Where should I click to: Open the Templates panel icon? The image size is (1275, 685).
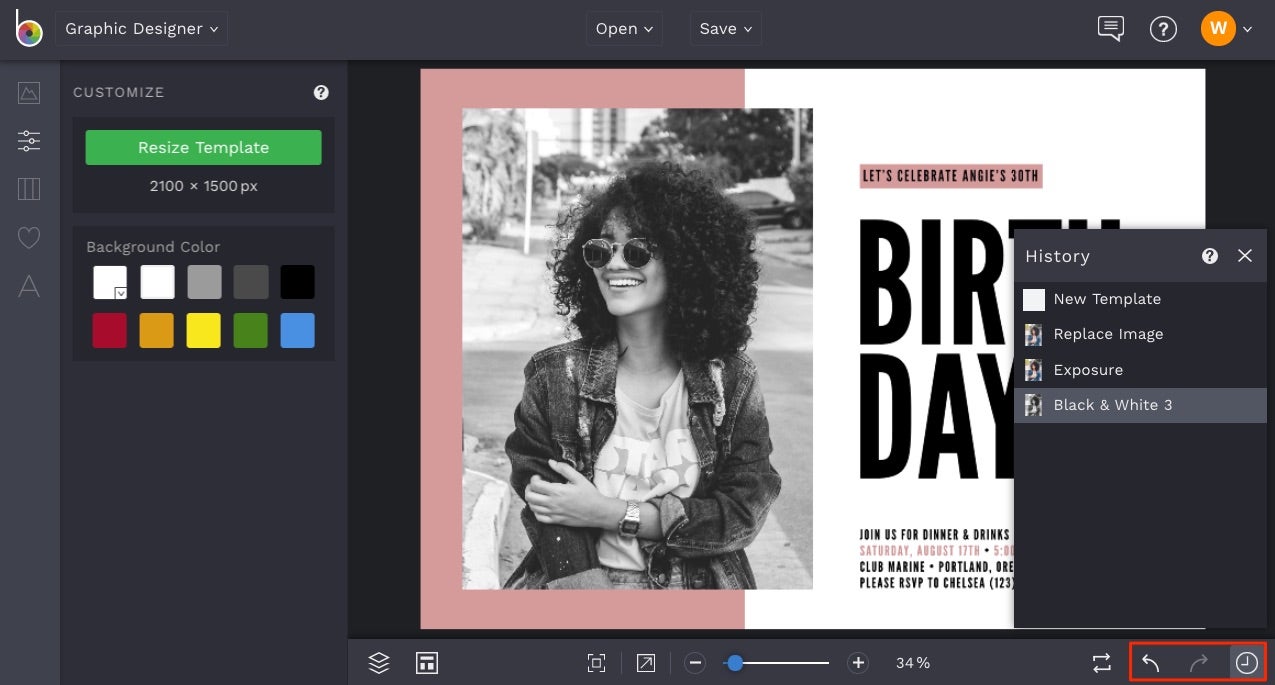click(x=28, y=189)
